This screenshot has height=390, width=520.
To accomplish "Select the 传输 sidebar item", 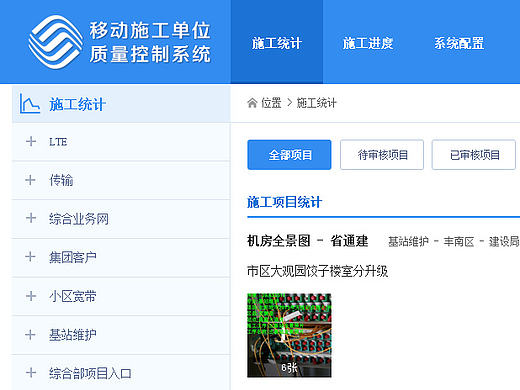I will (121, 180).
